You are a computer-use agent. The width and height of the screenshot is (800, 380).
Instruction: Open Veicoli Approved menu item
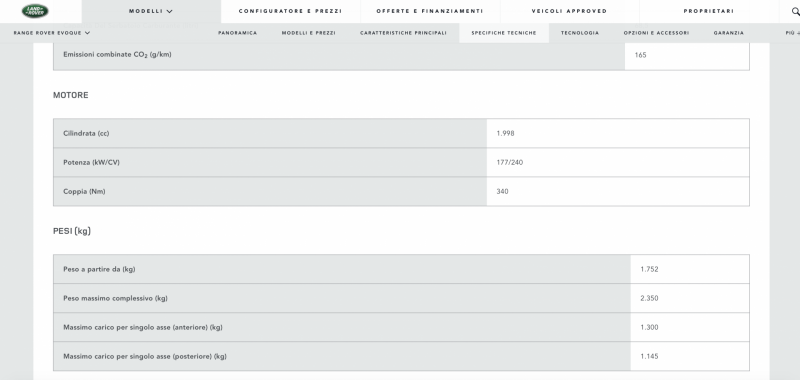coord(569,11)
